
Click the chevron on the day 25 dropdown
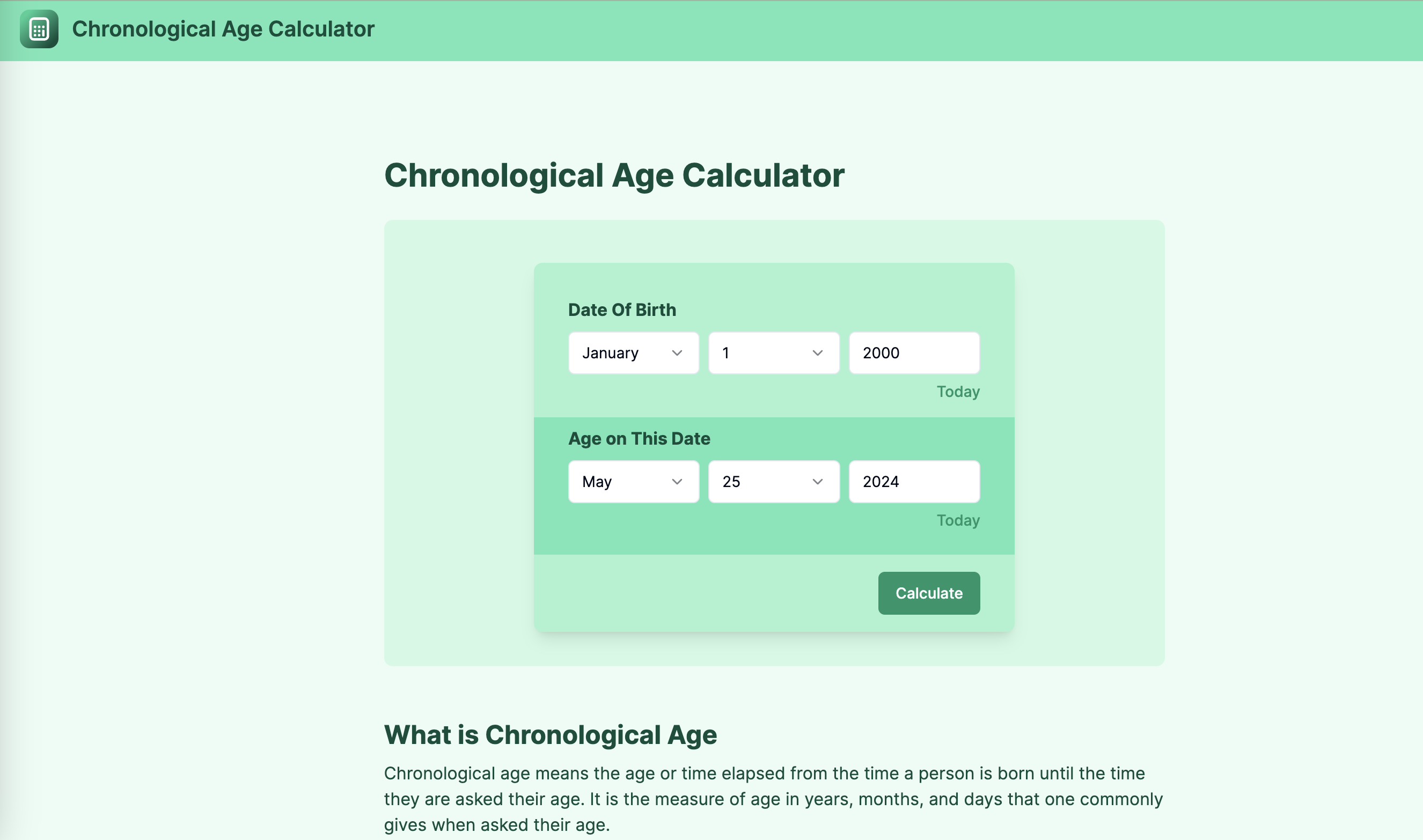click(x=817, y=481)
